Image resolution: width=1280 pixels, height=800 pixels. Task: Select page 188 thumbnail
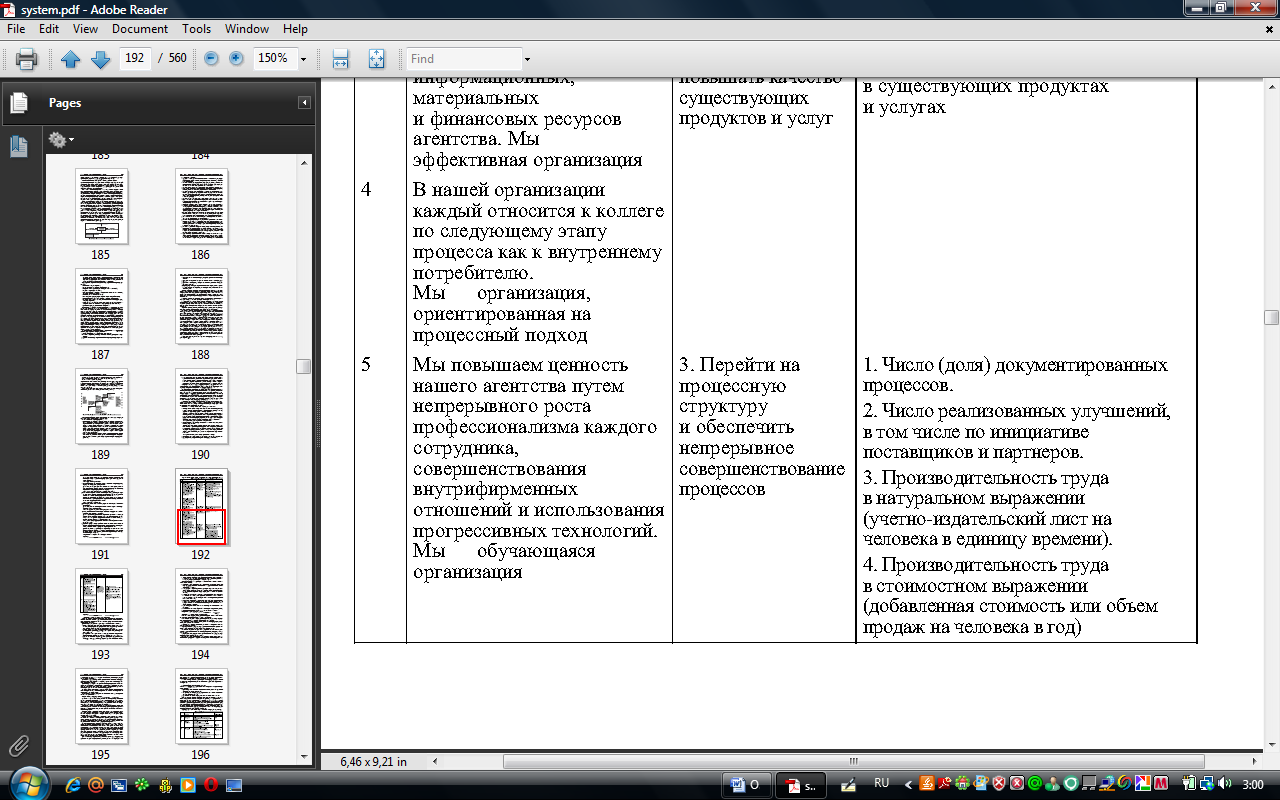pyautogui.click(x=201, y=307)
